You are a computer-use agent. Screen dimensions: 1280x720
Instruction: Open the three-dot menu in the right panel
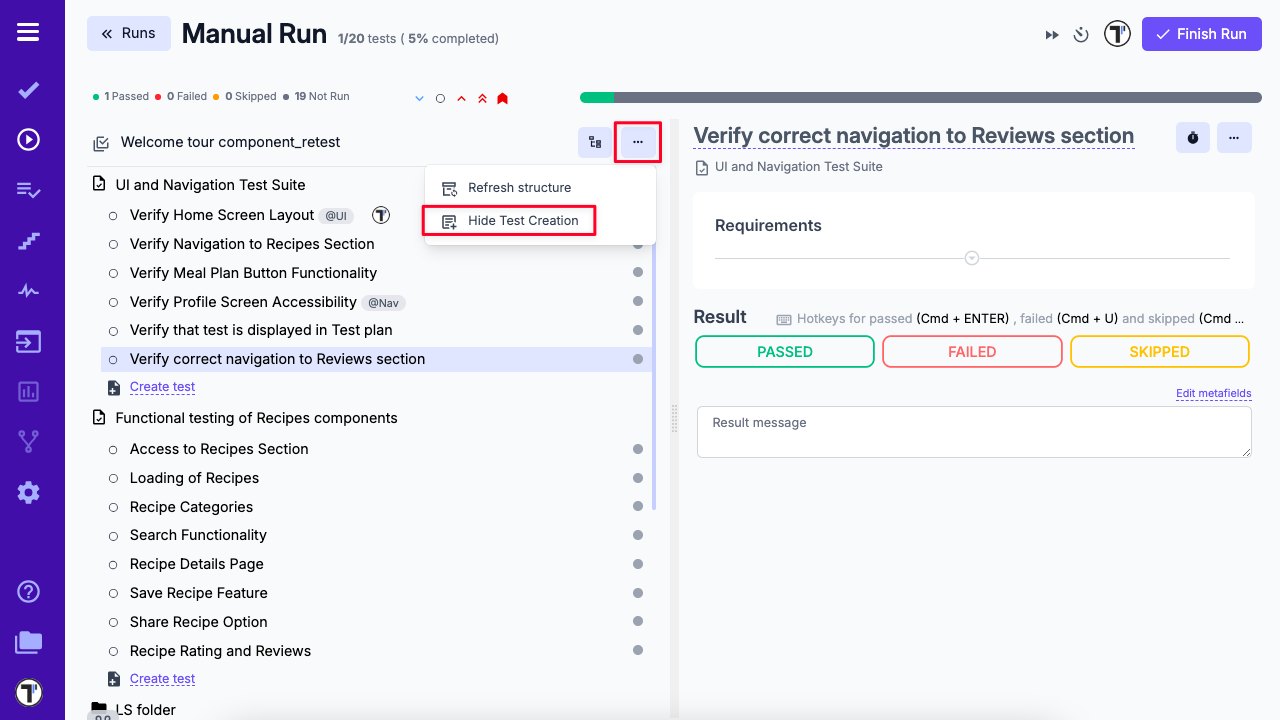(x=1234, y=137)
